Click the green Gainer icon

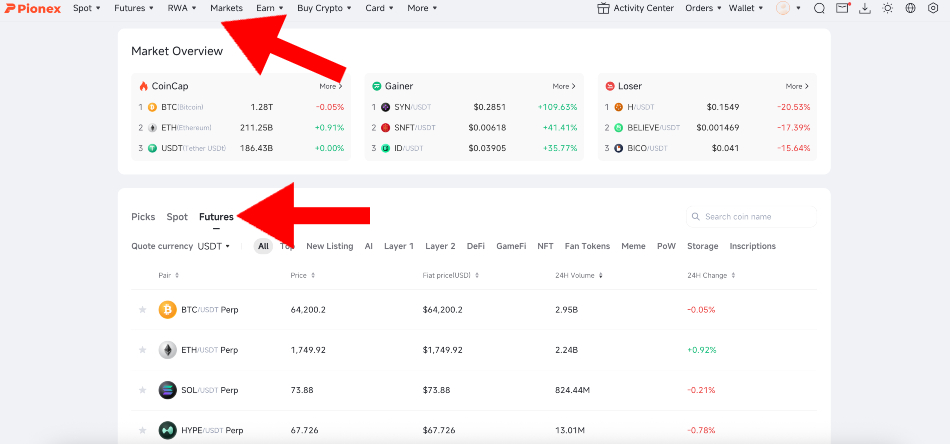tap(376, 86)
